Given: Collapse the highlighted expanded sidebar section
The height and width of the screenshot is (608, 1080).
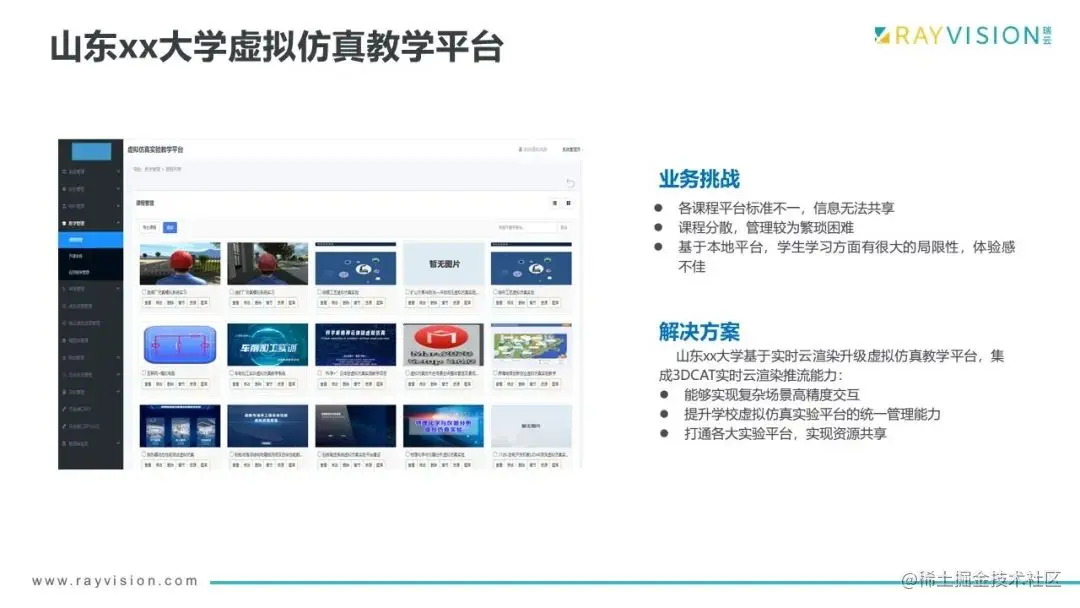Looking at the screenshot, I should (90, 223).
